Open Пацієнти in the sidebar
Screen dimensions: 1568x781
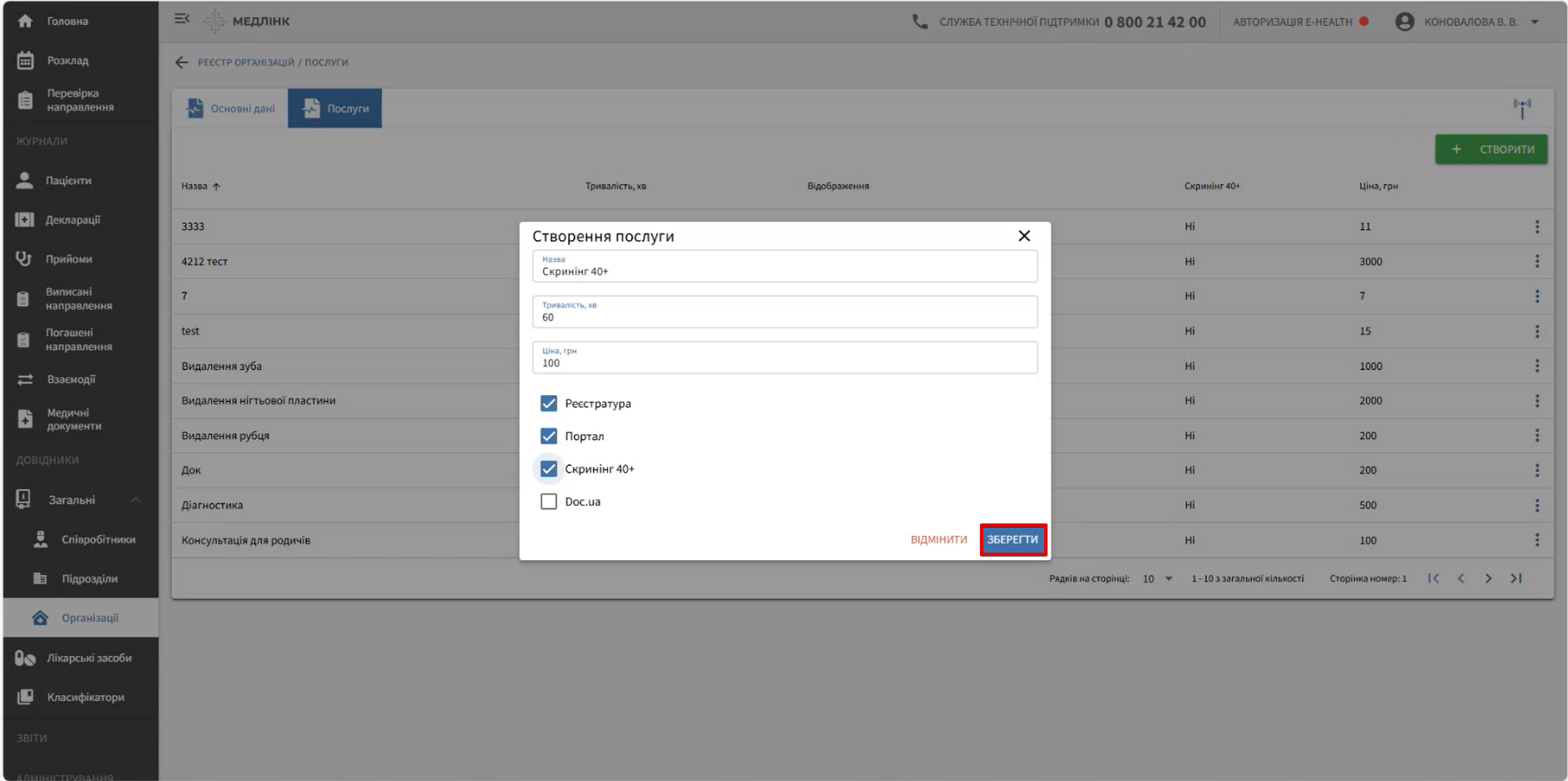tap(68, 181)
